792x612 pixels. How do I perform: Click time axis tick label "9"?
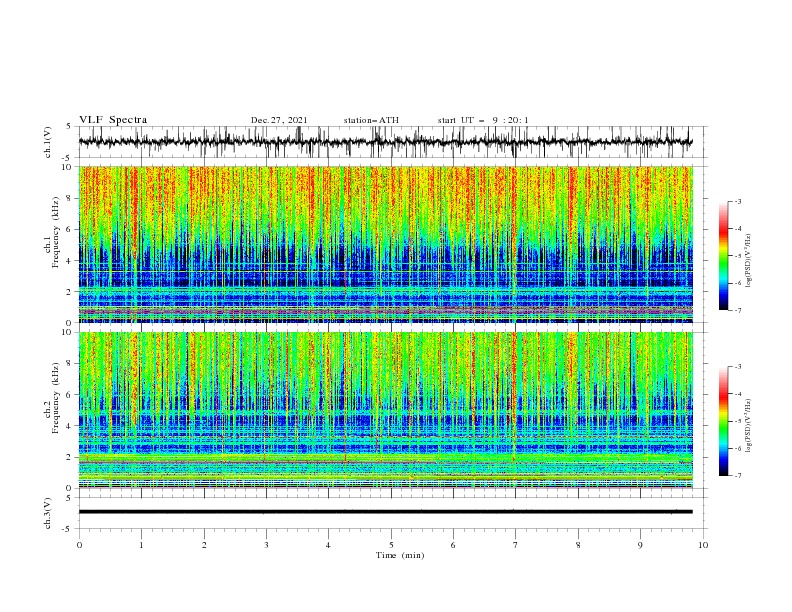click(x=640, y=545)
